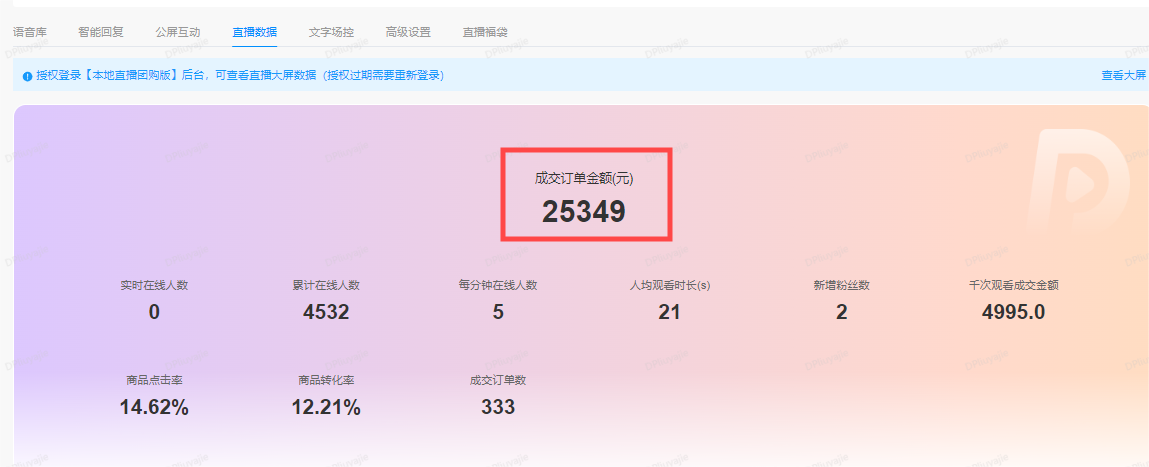Select the 商品点击率 value 14.62%
The image size is (1149, 467).
point(154,407)
